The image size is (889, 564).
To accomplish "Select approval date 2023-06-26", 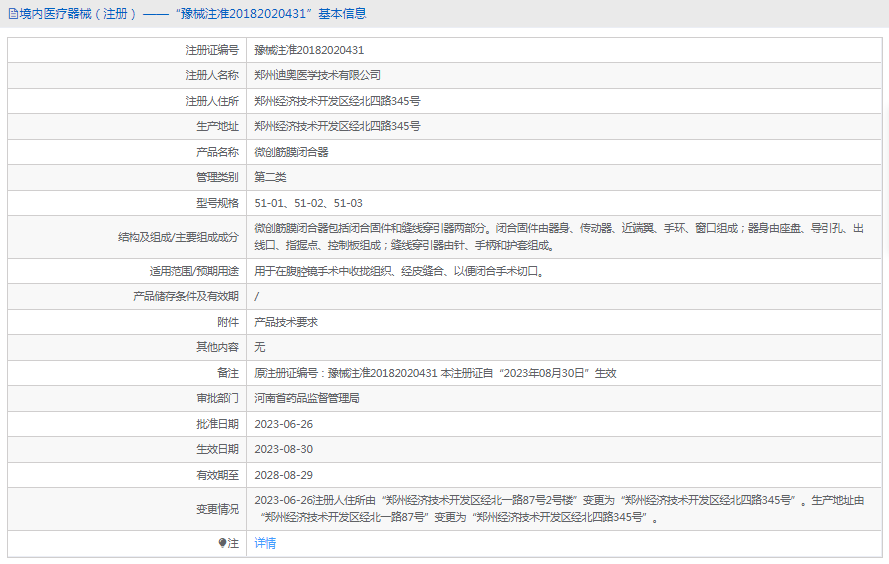I will [283, 424].
